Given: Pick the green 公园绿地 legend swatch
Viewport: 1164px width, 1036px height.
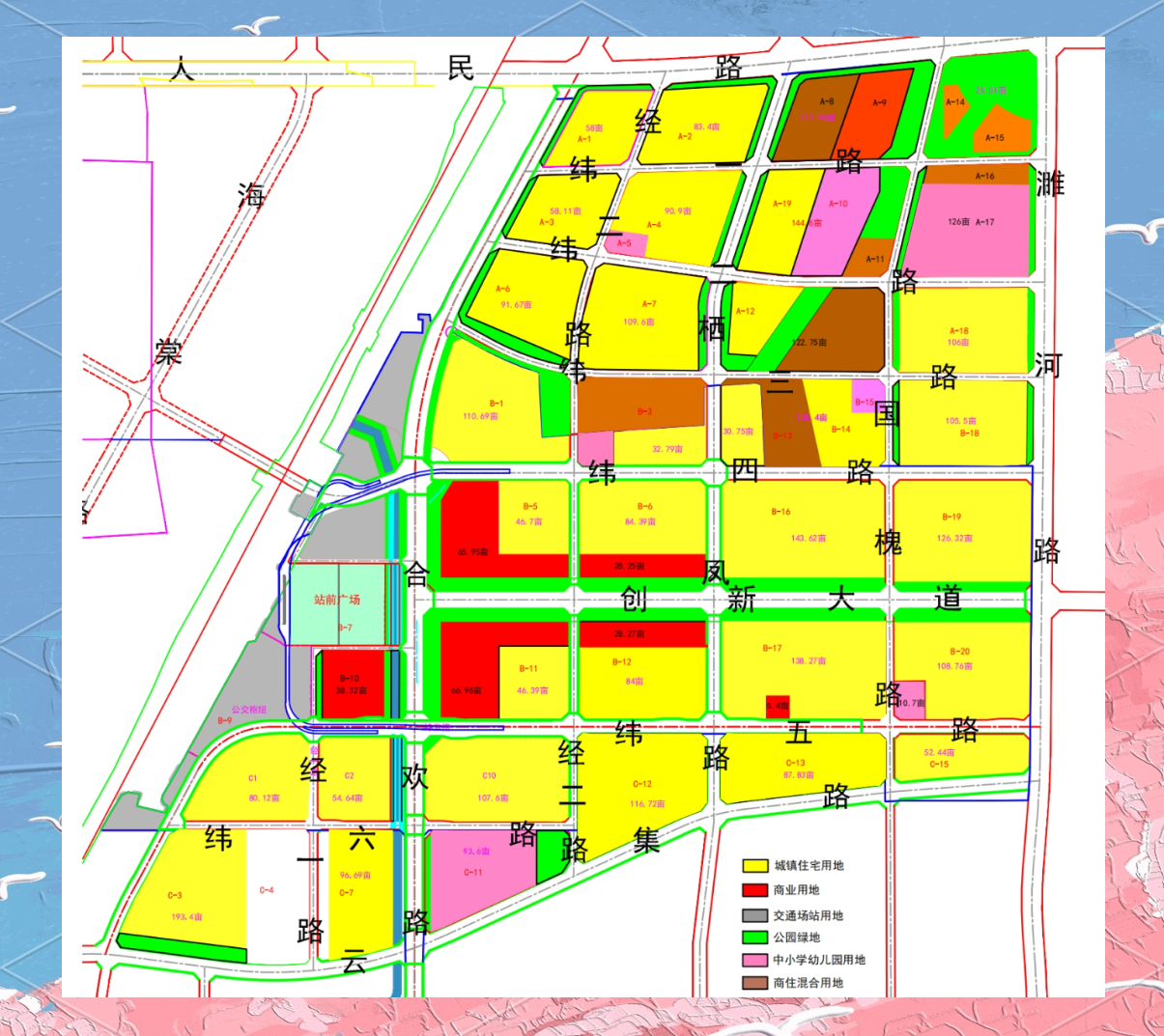Looking at the screenshot, I should tap(755, 938).
